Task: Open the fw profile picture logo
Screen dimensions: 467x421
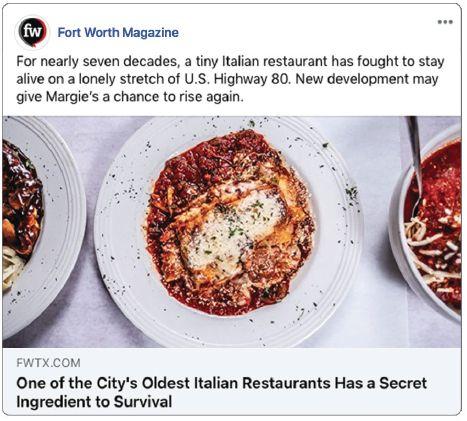Action: click(32, 32)
